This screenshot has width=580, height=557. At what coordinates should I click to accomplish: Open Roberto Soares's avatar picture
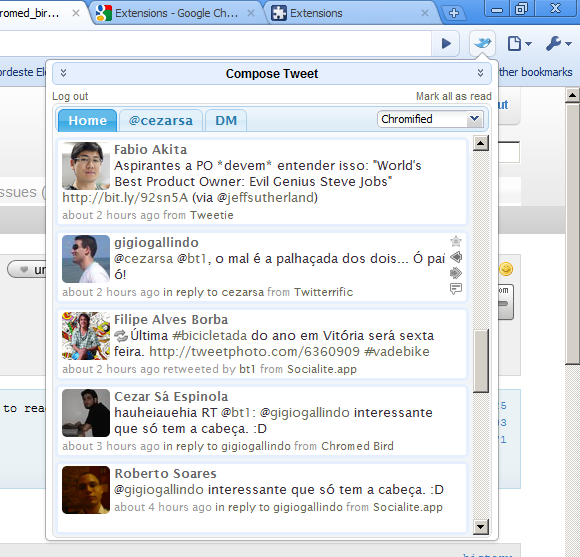86,490
